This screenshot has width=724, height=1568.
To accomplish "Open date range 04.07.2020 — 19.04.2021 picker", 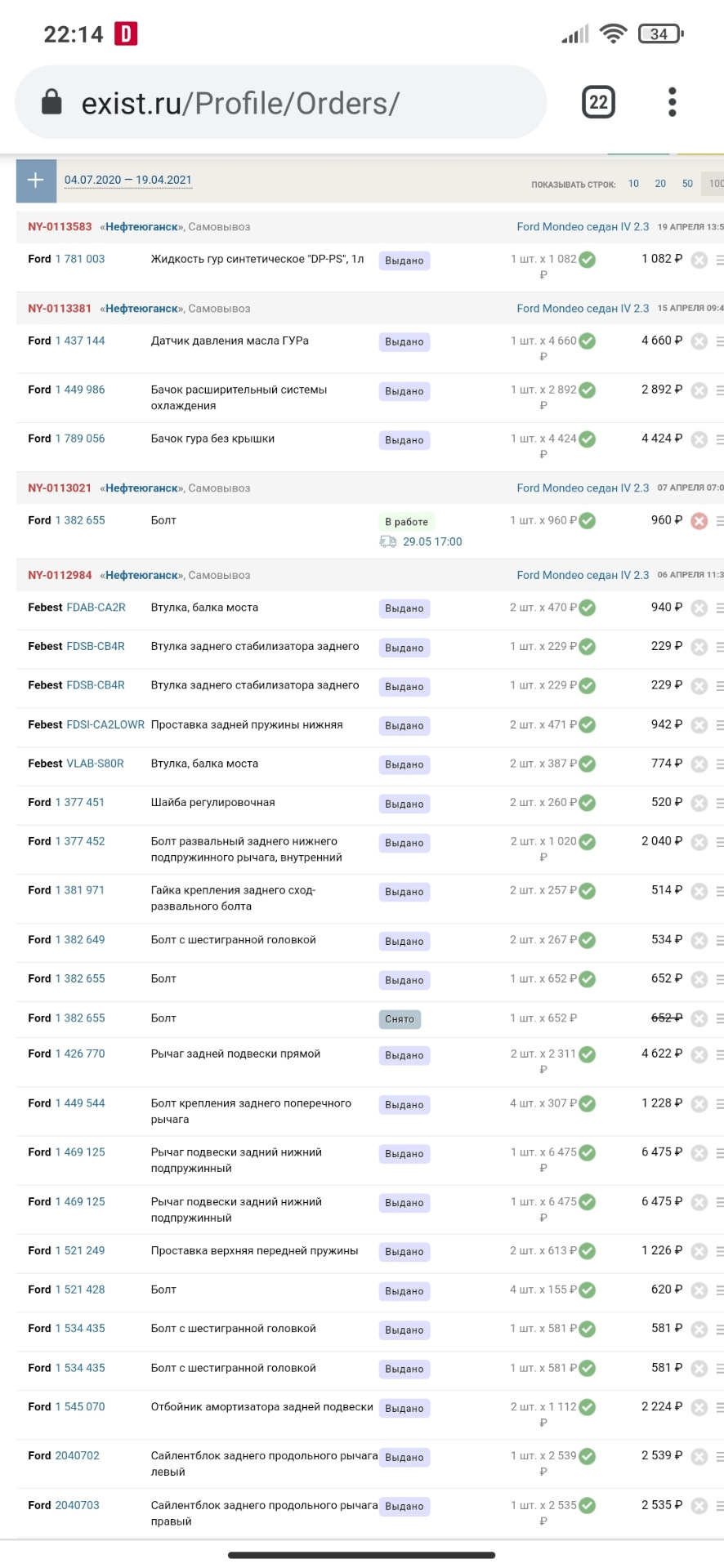I will tap(128, 180).
